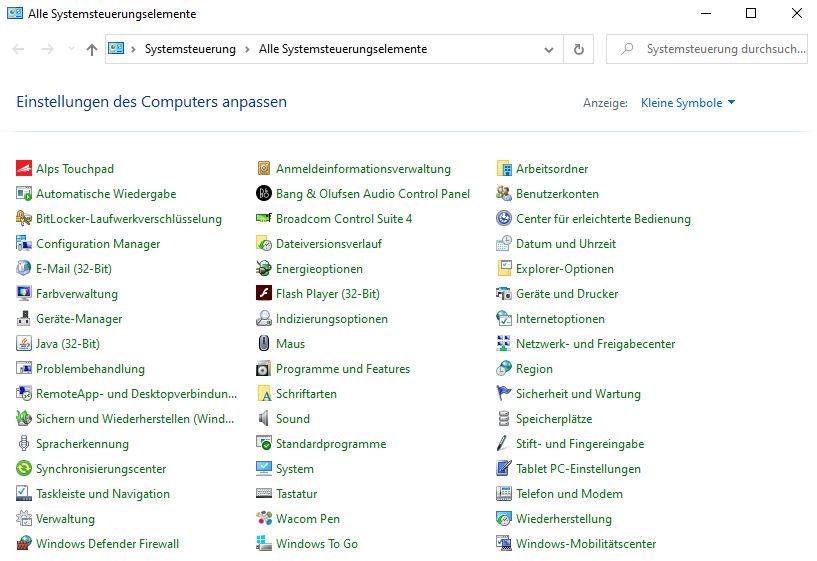Click the Configuration Manager icon
This screenshot has height=561, width=817.
click(24, 244)
